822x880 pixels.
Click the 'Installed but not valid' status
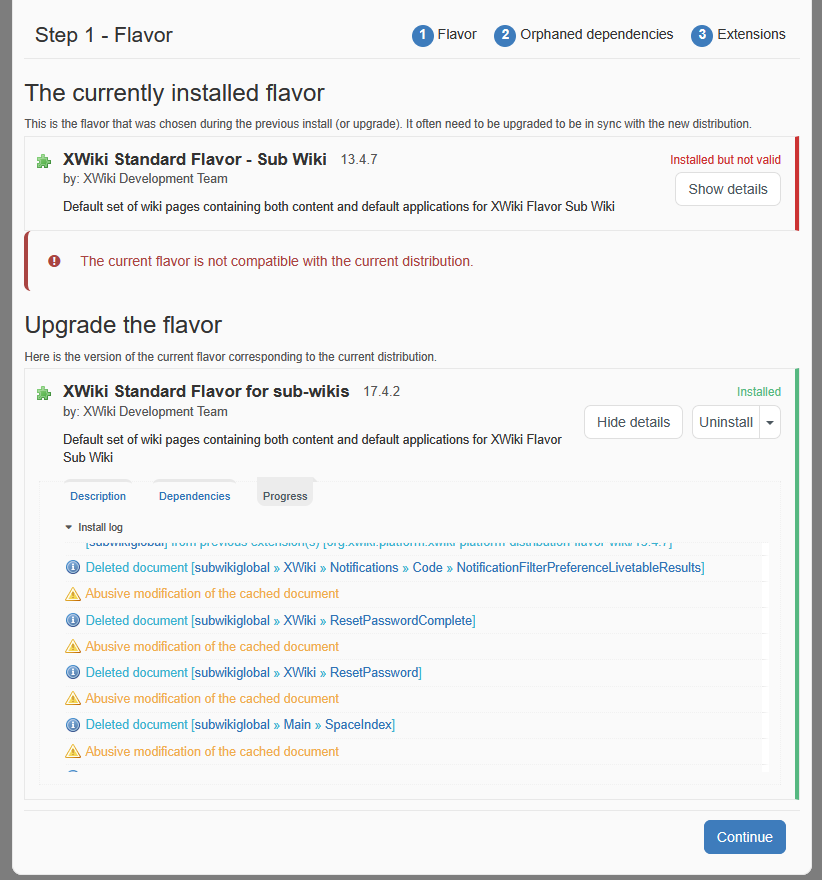point(725,160)
